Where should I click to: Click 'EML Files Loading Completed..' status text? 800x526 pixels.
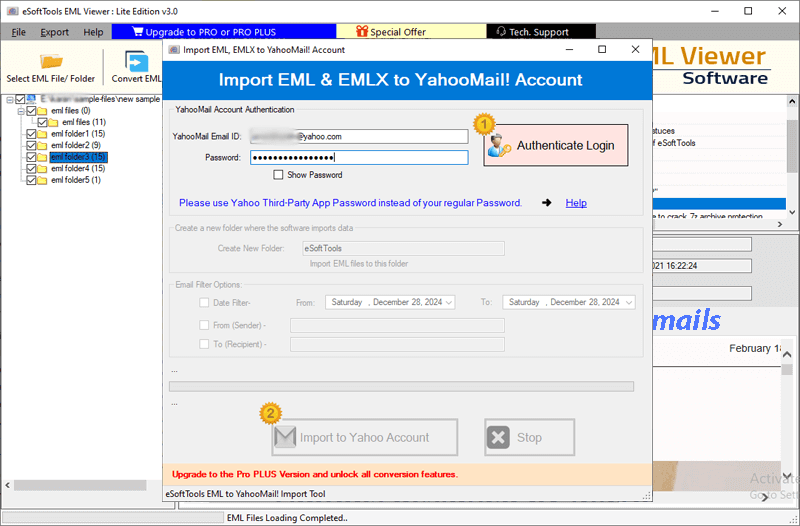coord(287,518)
